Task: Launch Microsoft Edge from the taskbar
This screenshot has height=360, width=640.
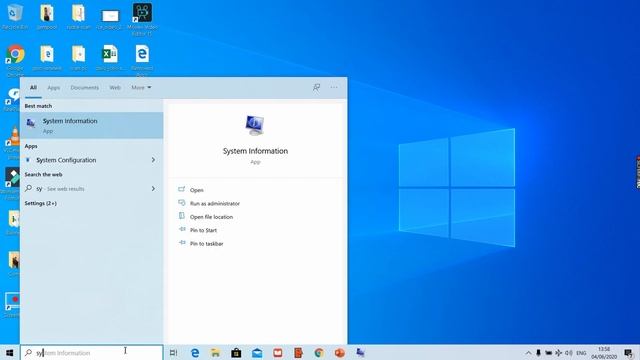Action: 195,353
